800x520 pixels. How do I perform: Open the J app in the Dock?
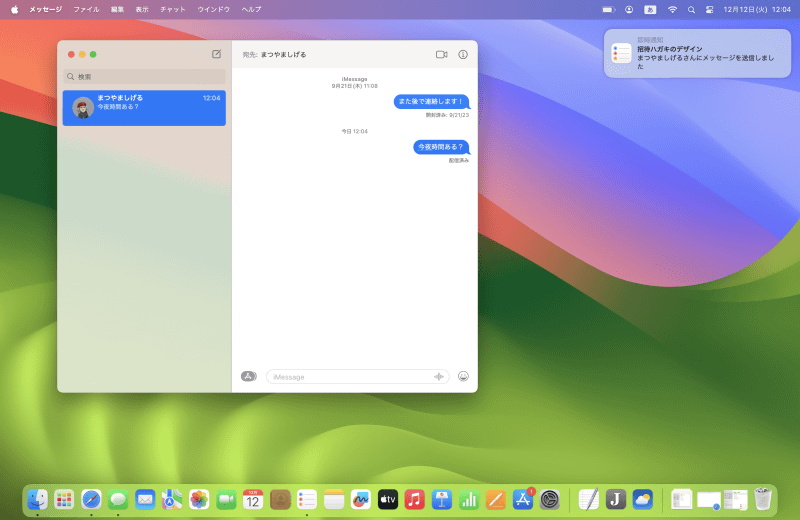click(615, 499)
